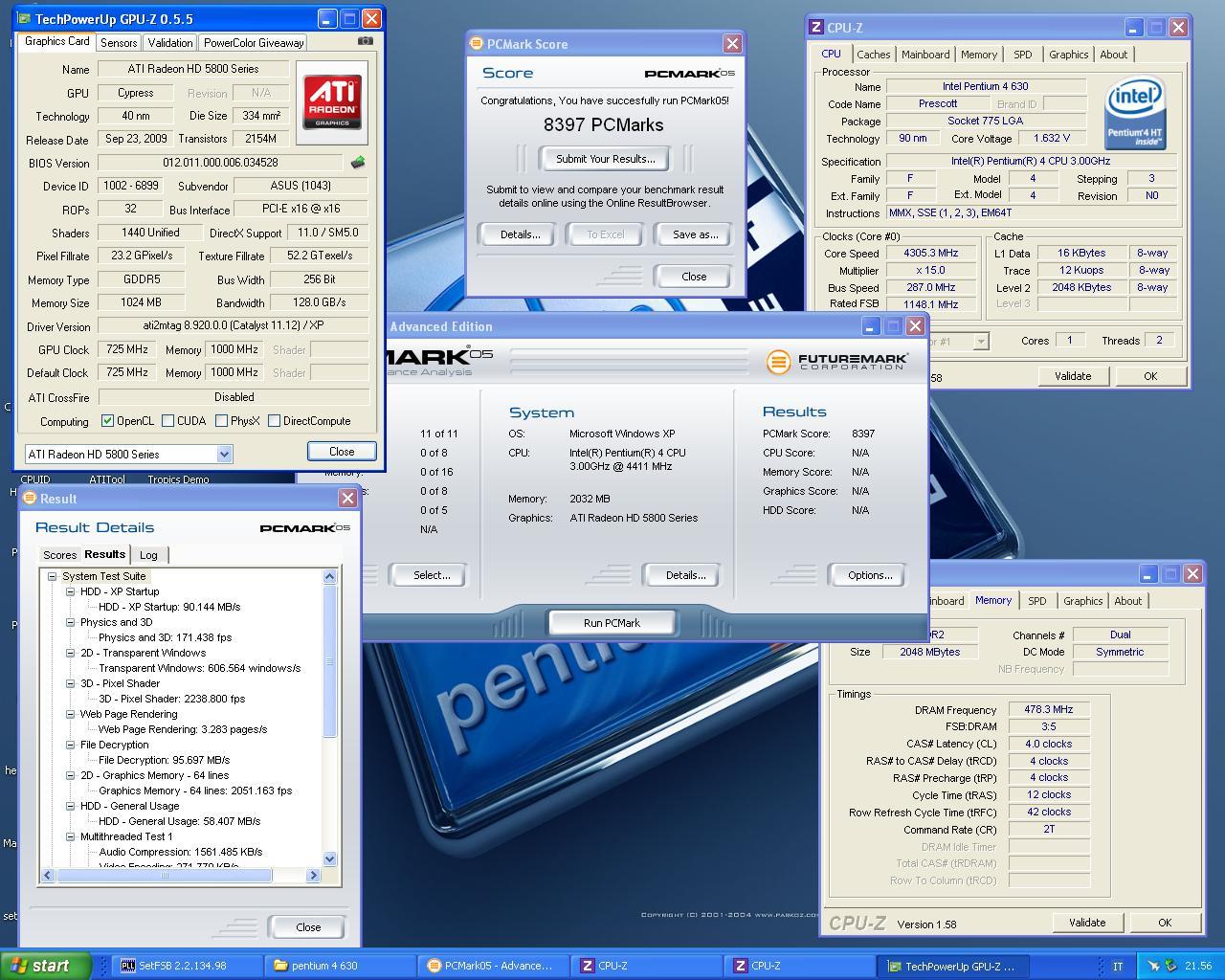1225x980 pixels.
Task: Click vertical scrollbar thumb in Result tree
Action: click(x=329, y=660)
